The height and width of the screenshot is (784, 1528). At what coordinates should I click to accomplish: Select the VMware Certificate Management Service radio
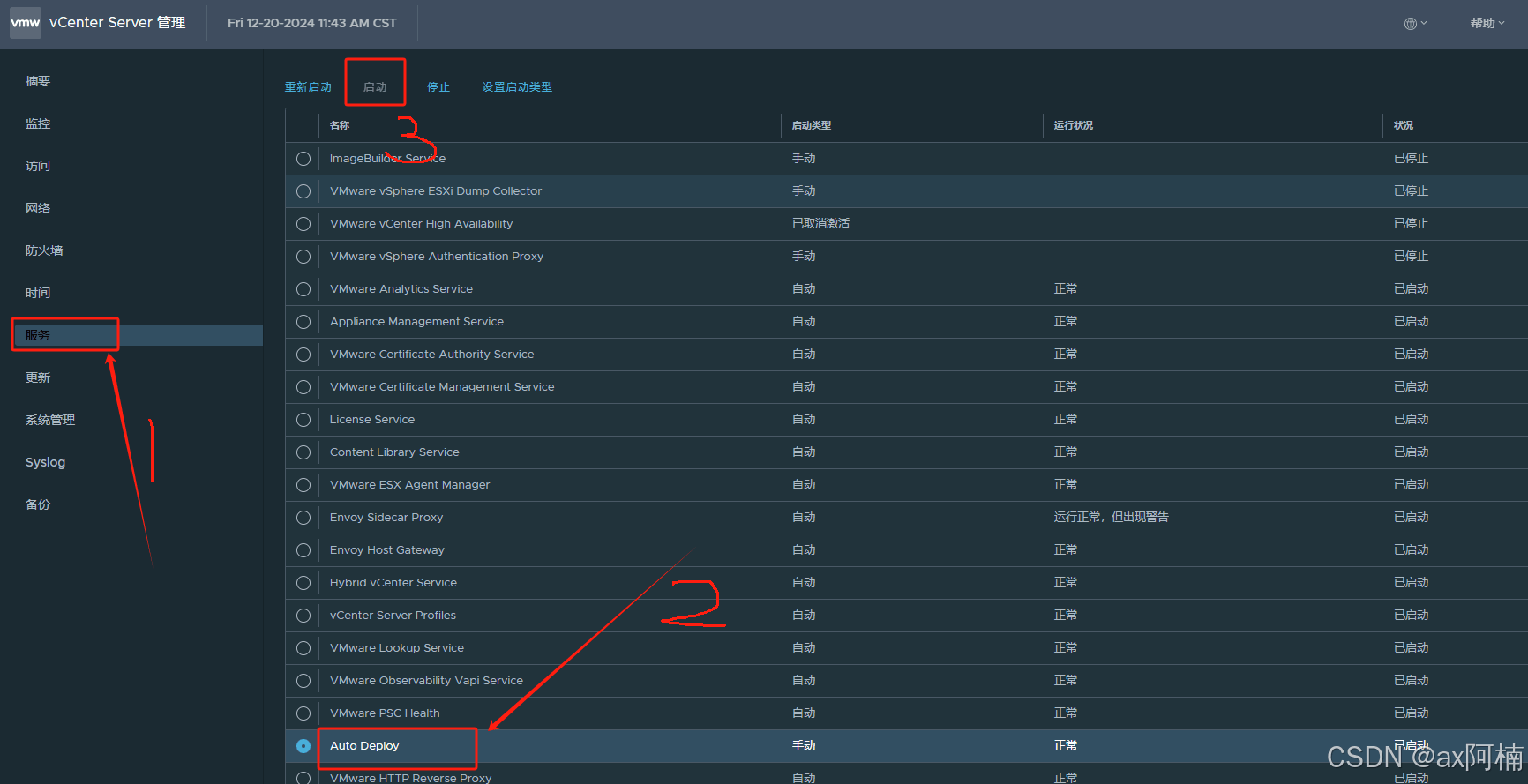coord(303,387)
